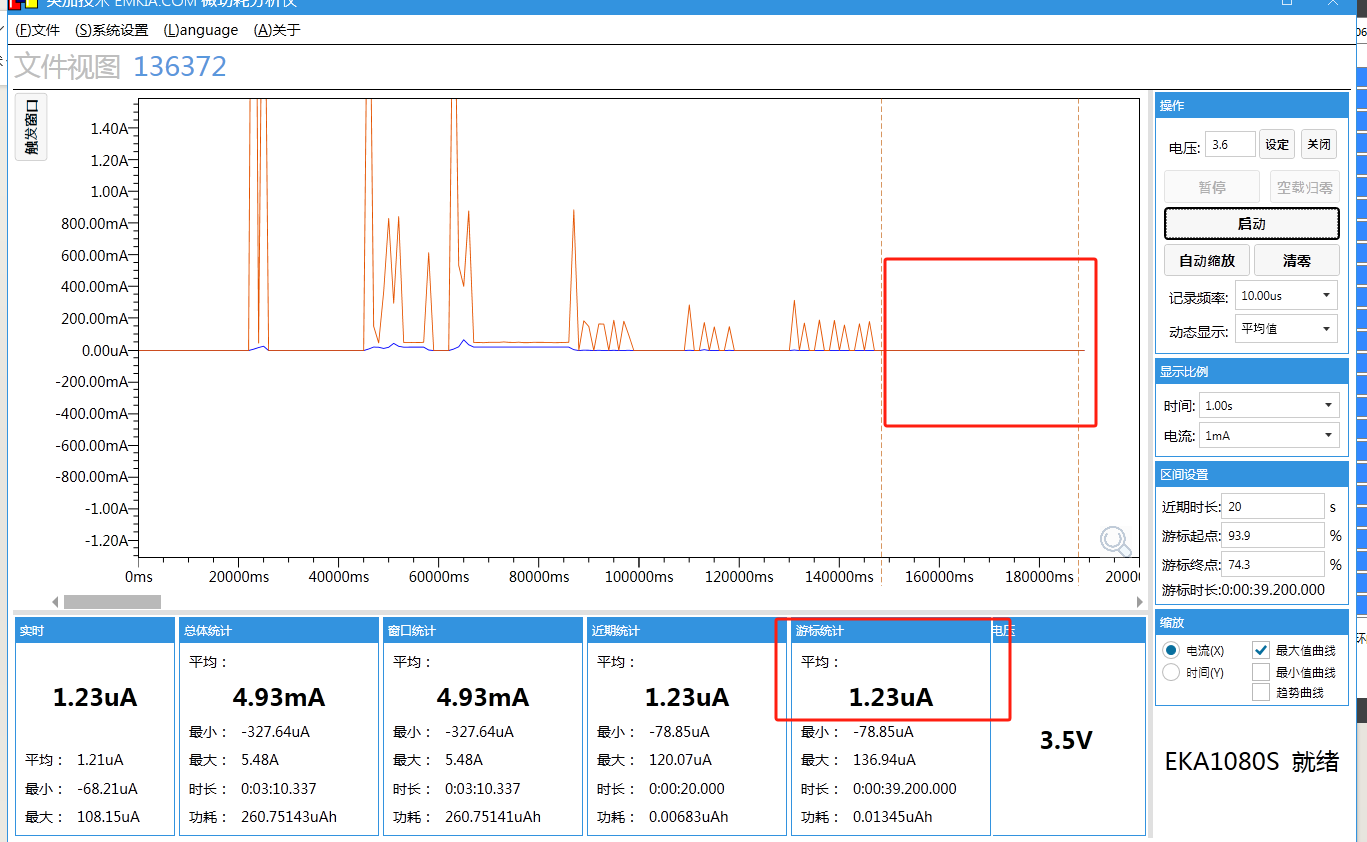Viewport: 1367px width, 842px height.
Task: Click the 游标起点 field showing 93.9
Action: (1274, 536)
